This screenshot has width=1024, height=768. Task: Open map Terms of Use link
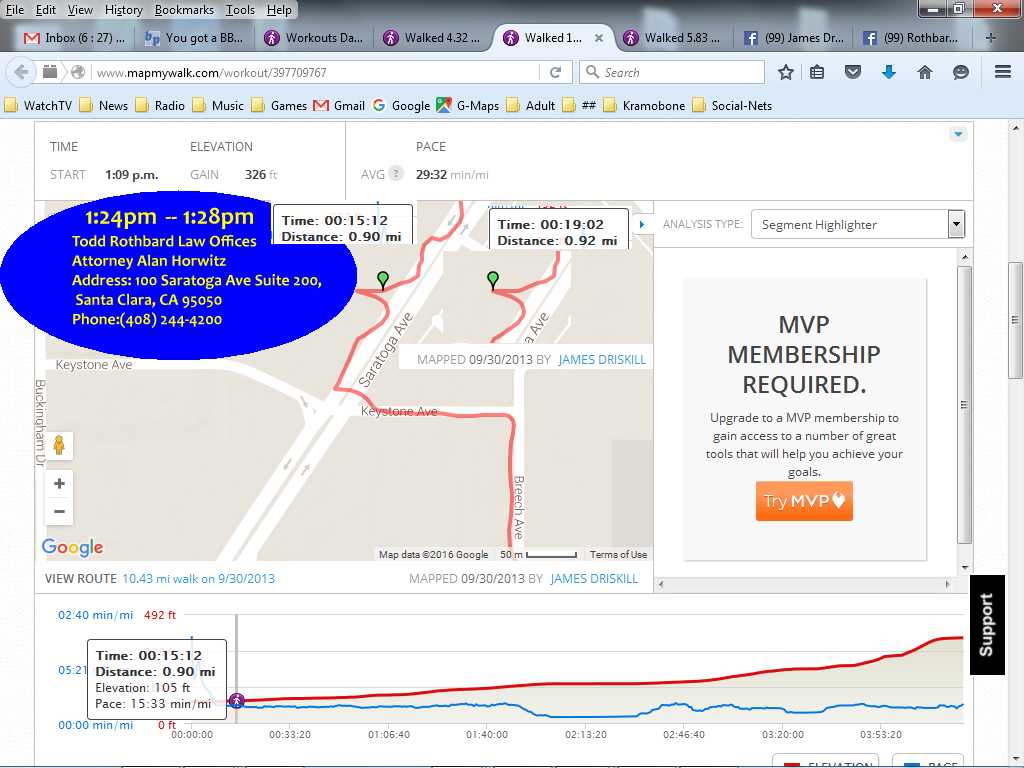pos(618,554)
